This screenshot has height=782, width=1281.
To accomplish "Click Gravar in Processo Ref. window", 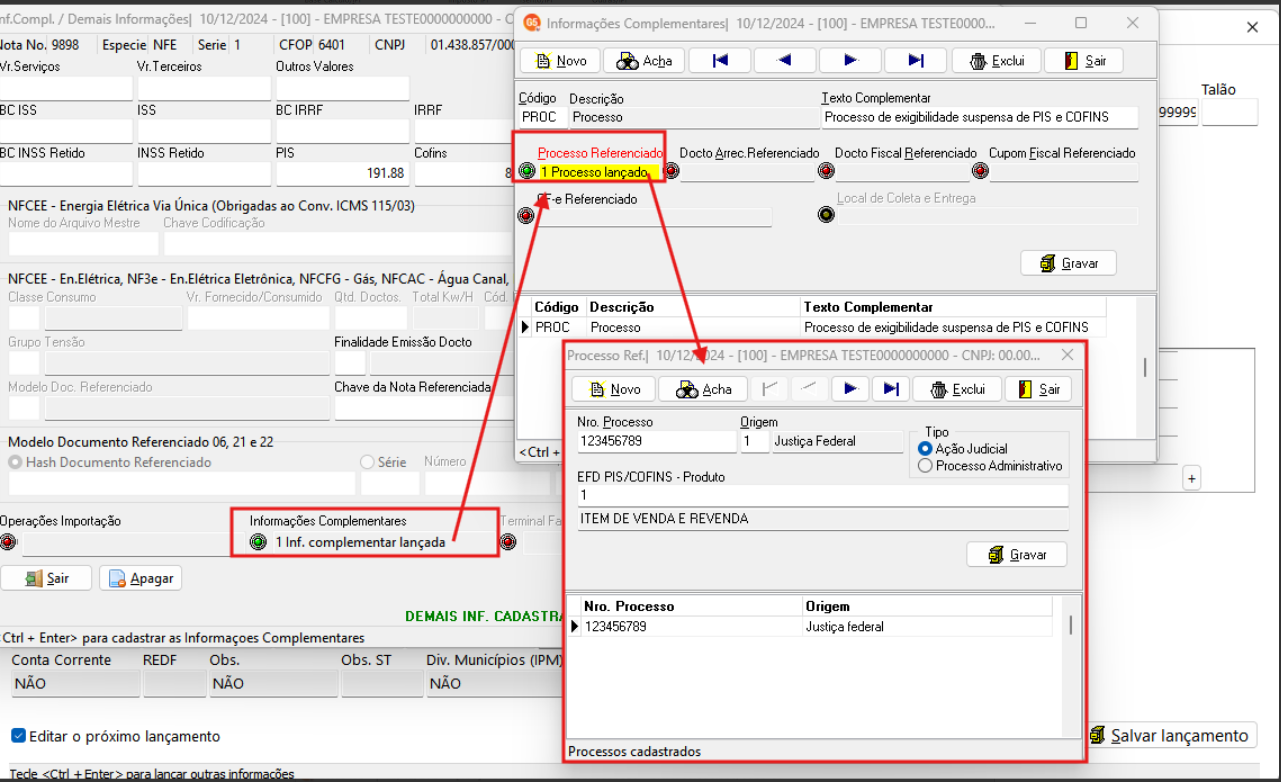I will pos(1016,554).
